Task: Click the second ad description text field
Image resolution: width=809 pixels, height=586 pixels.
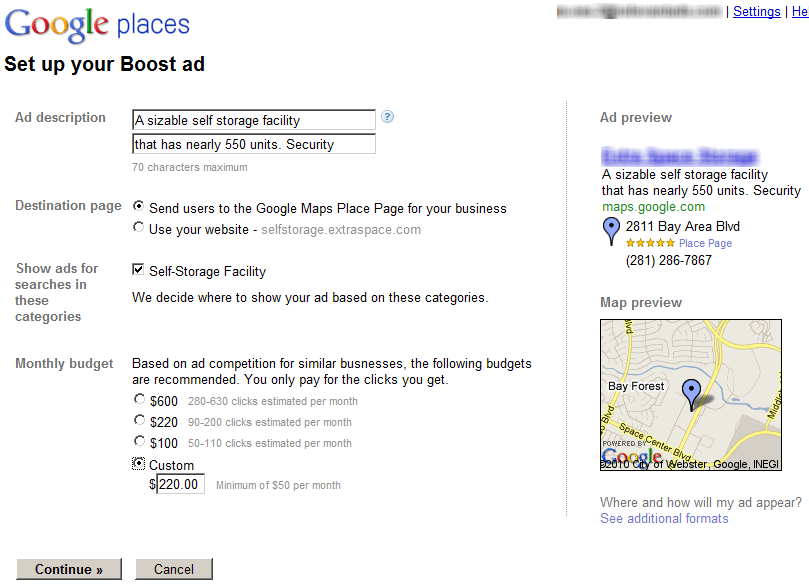Action: click(254, 144)
